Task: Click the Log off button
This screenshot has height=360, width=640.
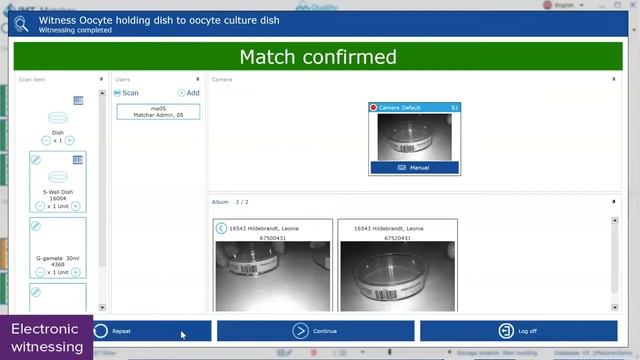Action: tap(519, 331)
